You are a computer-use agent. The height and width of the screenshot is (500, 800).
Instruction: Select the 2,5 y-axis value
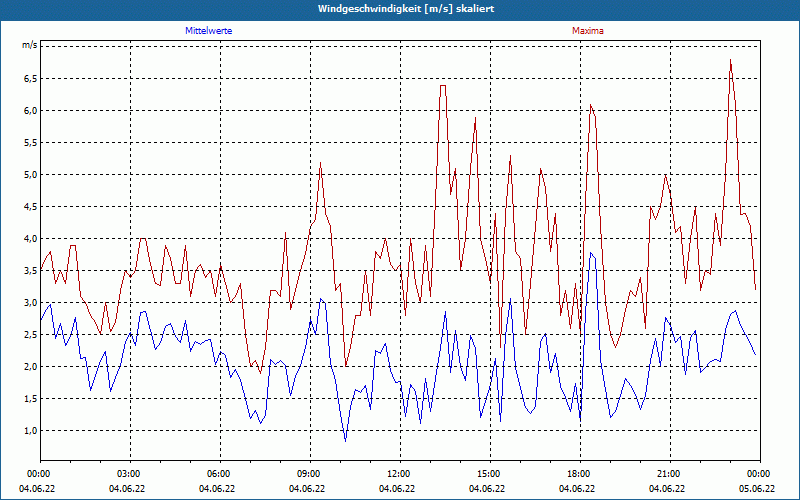pyautogui.click(x=30, y=335)
